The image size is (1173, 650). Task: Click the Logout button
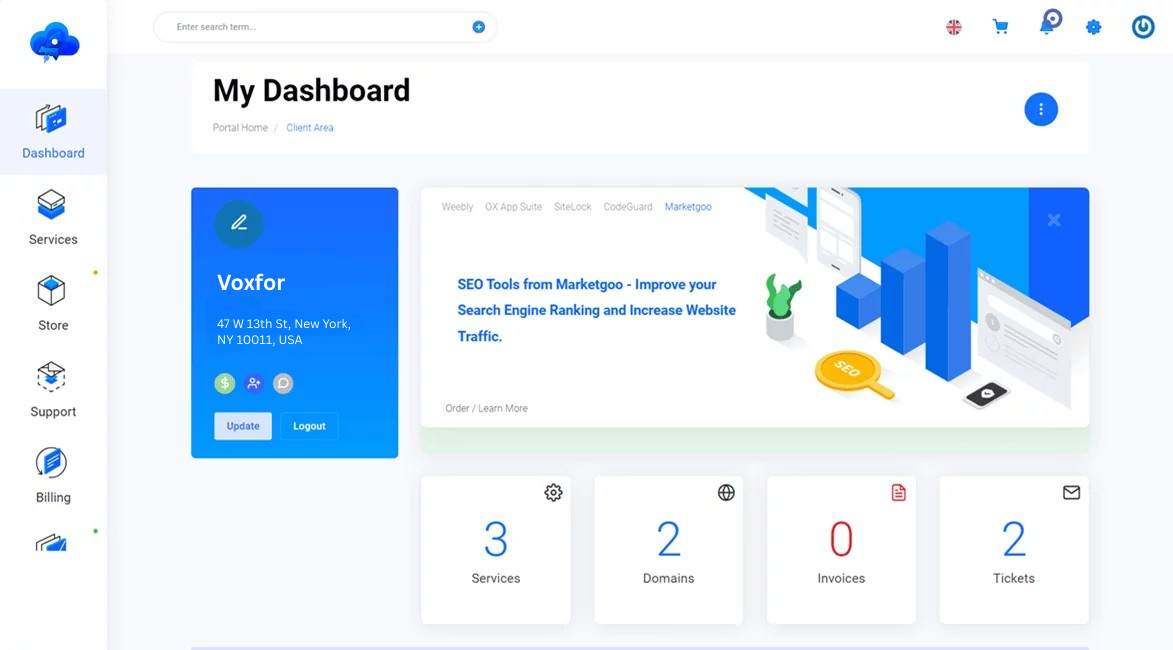(309, 426)
